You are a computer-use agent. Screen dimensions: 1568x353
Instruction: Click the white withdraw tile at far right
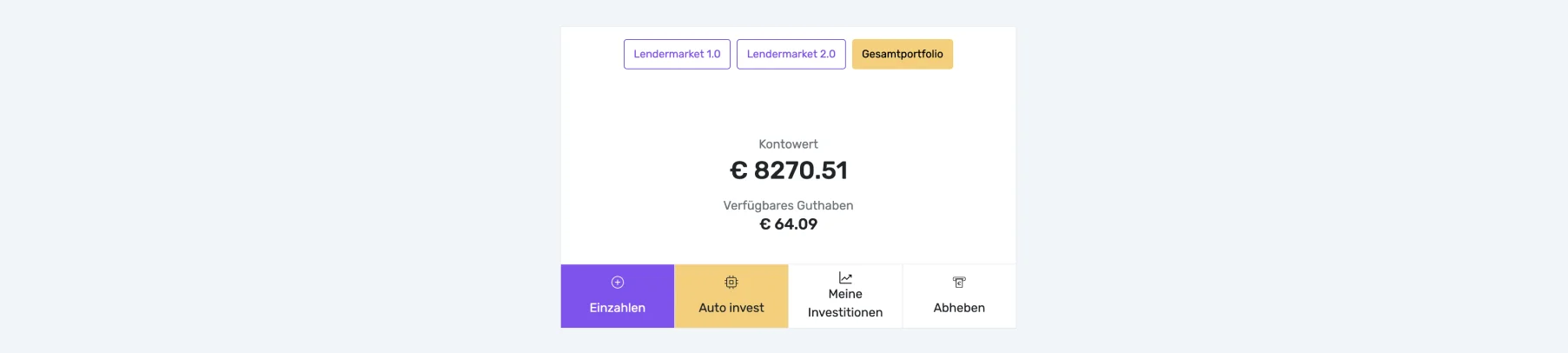click(x=959, y=296)
